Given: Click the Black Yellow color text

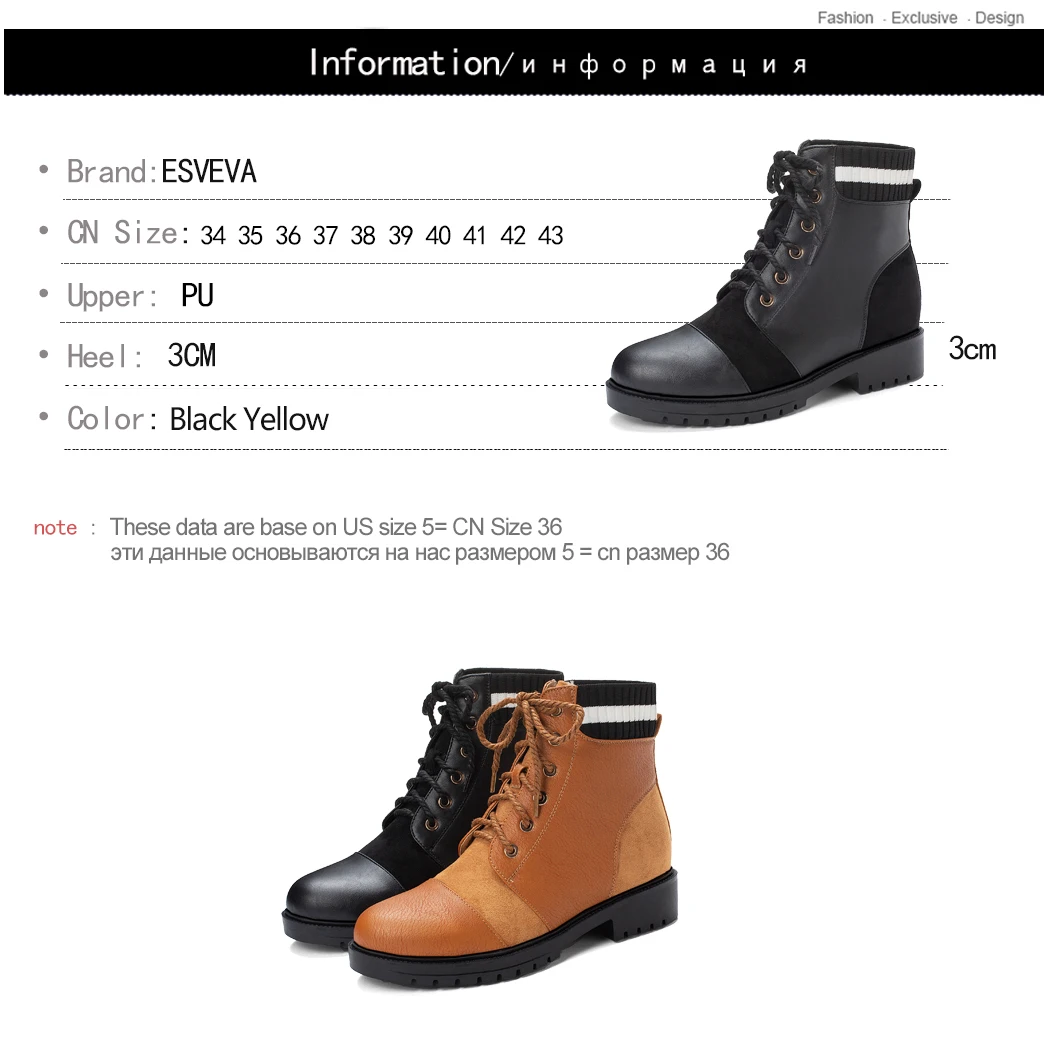Looking at the screenshot, I should tap(249, 419).
